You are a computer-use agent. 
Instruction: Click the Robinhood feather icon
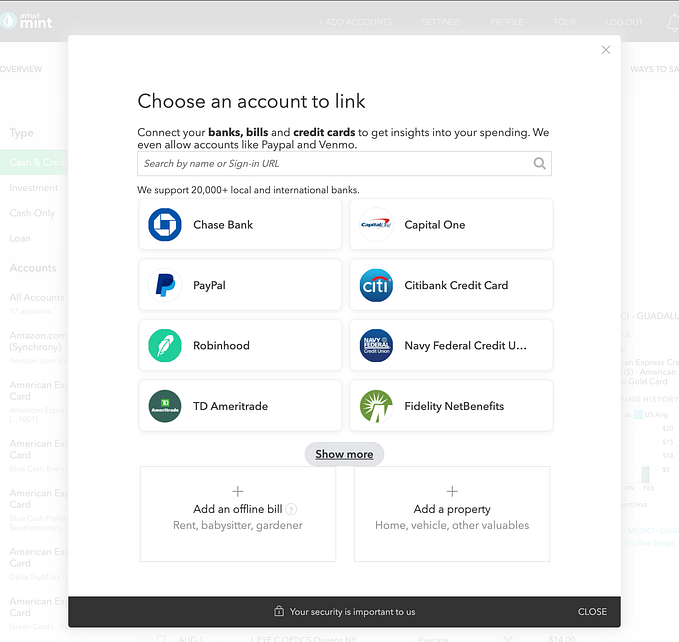point(165,345)
